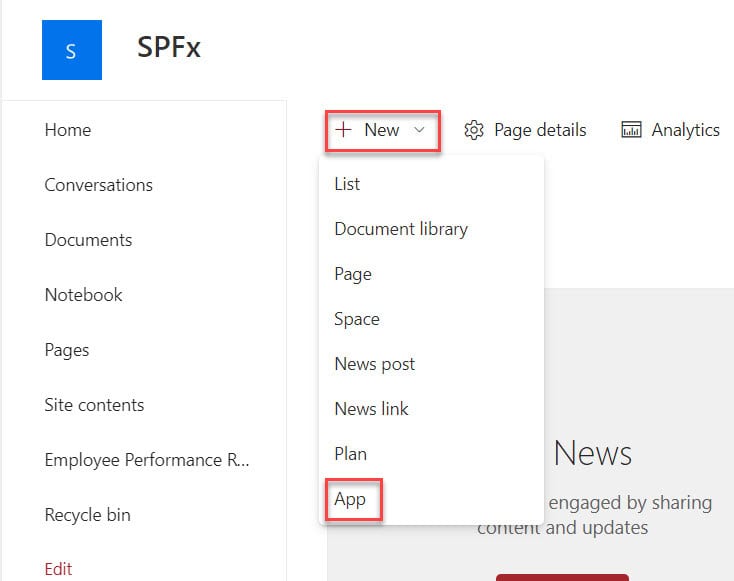Viewport: 734px width, 581px height.
Task: Open Page details text label
Action: click(x=540, y=130)
